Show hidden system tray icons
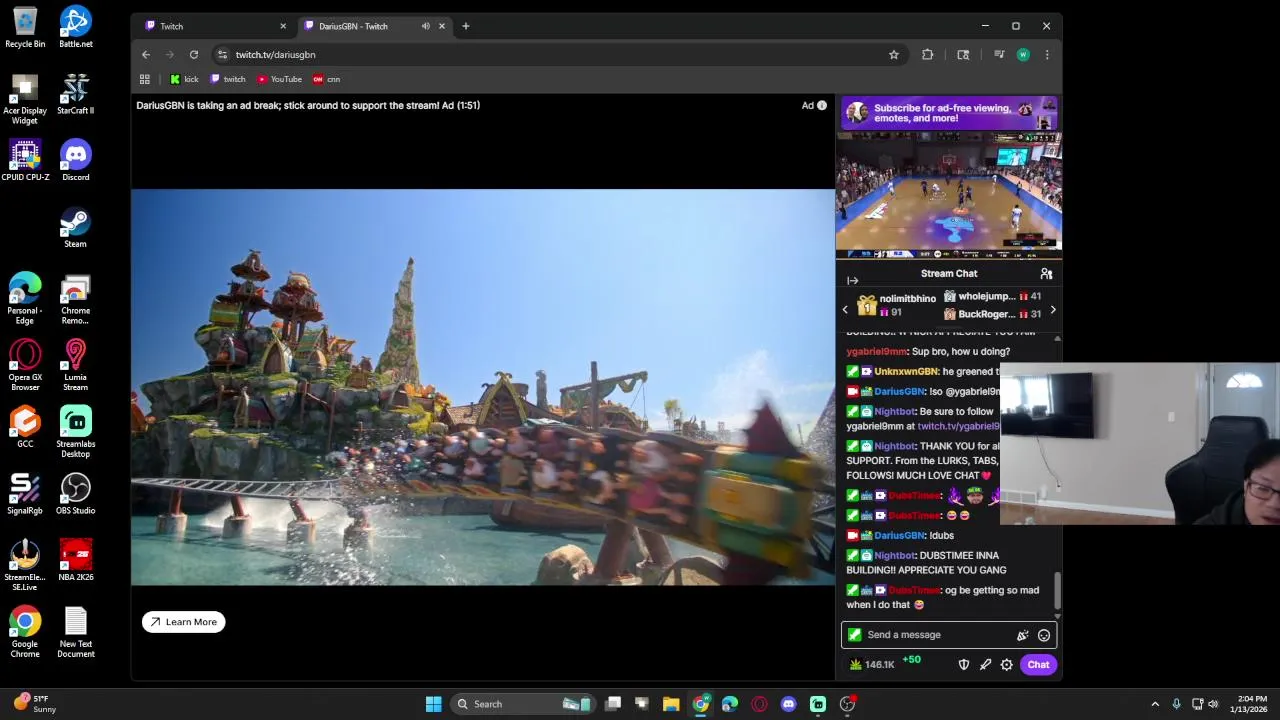Viewport: 1280px width, 720px height. click(1155, 704)
